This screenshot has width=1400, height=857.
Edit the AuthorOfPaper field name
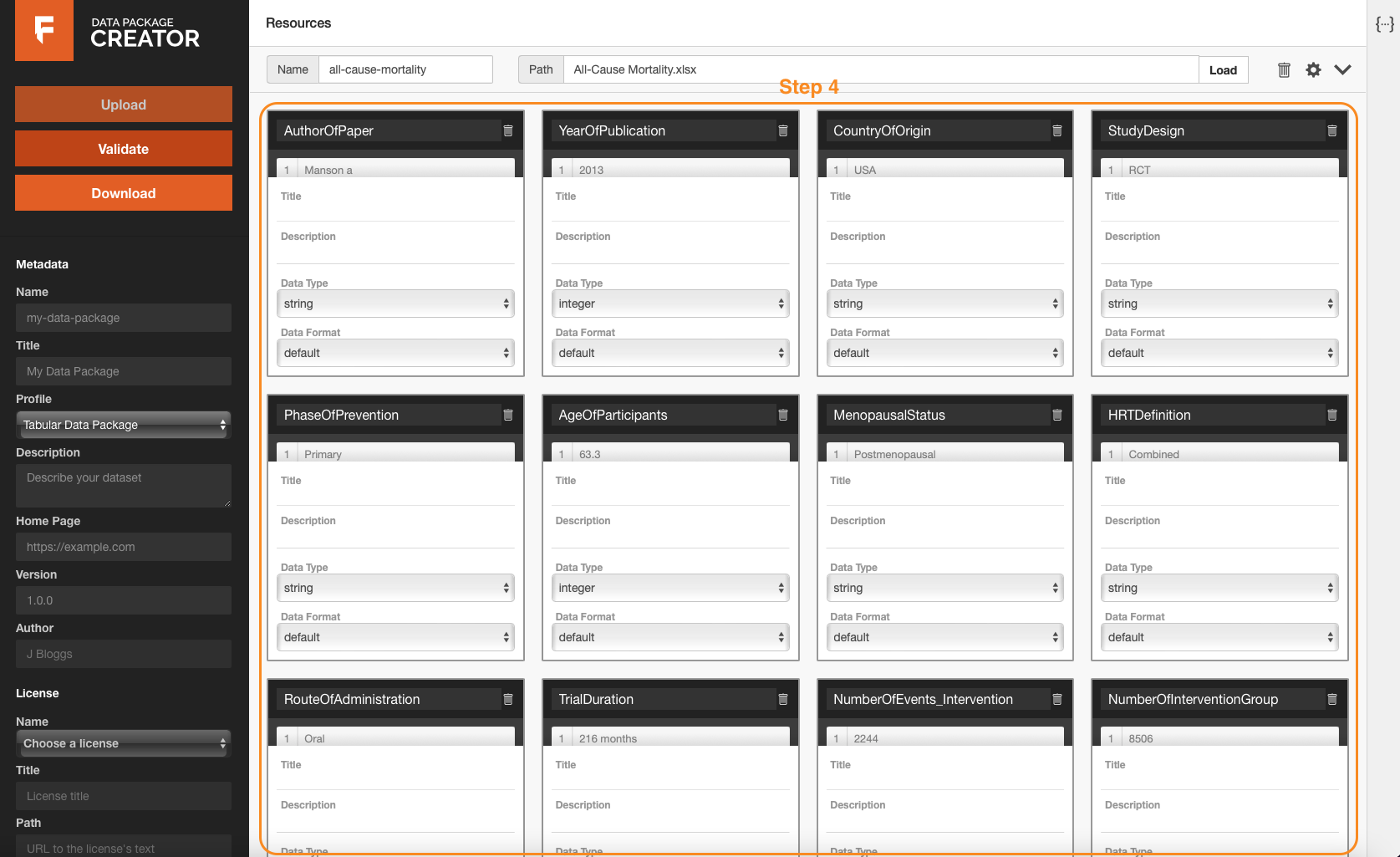click(x=387, y=130)
